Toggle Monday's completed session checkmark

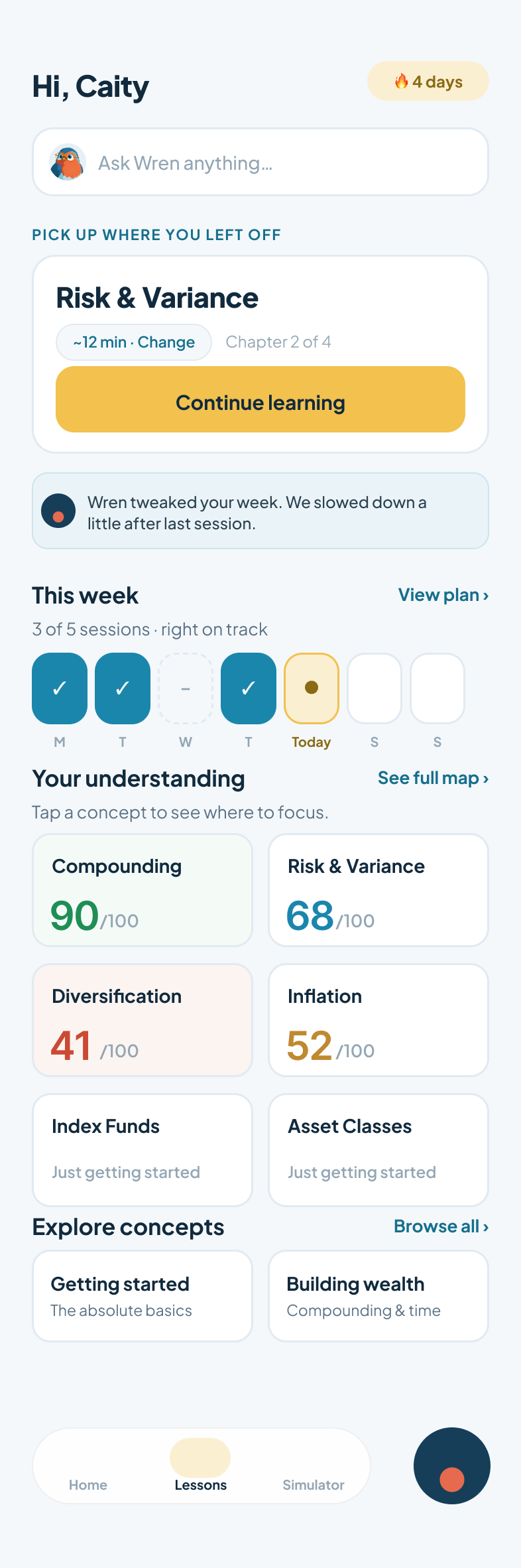(x=60, y=688)
